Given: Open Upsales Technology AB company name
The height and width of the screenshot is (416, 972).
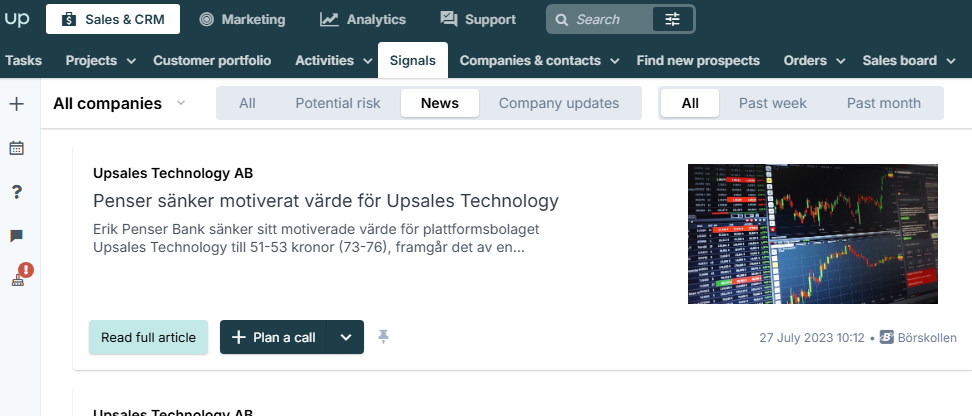Looking at the screenshot, I should 173,174.
